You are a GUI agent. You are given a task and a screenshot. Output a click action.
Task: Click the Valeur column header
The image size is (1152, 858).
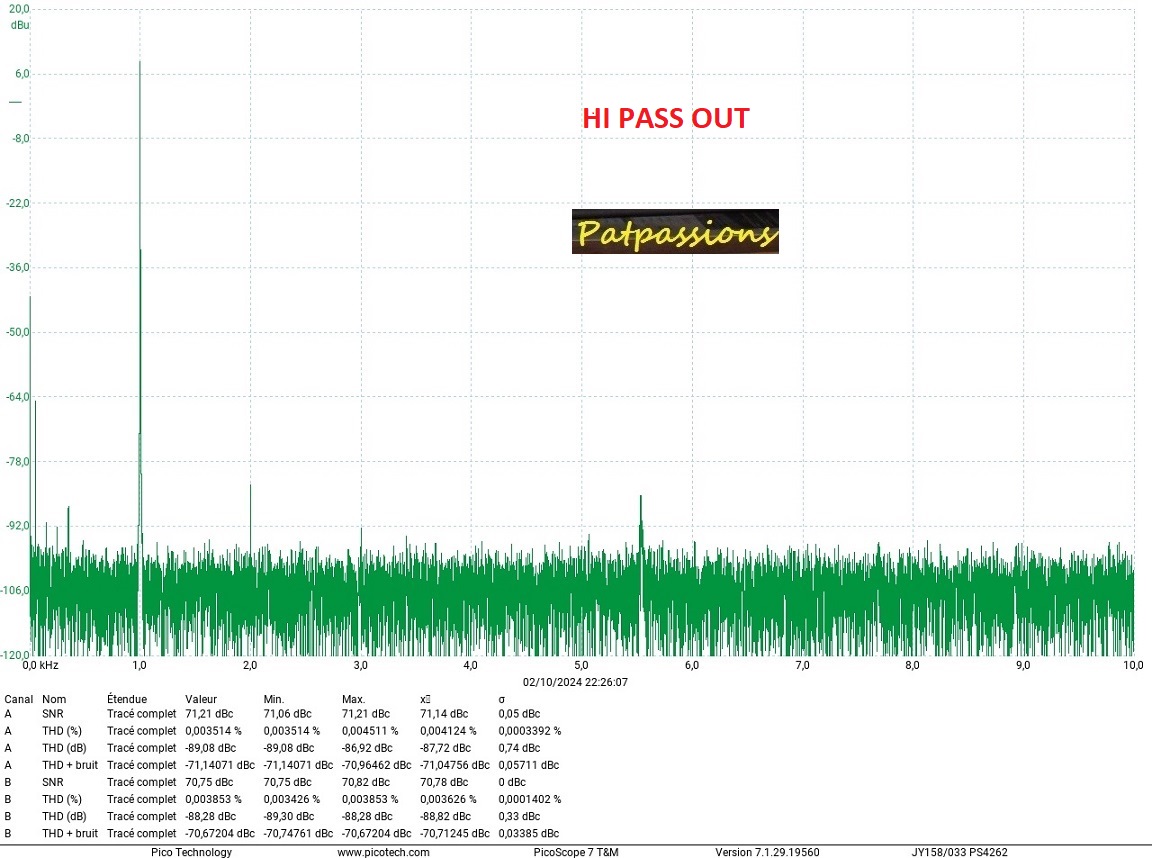tap(201, 699)
